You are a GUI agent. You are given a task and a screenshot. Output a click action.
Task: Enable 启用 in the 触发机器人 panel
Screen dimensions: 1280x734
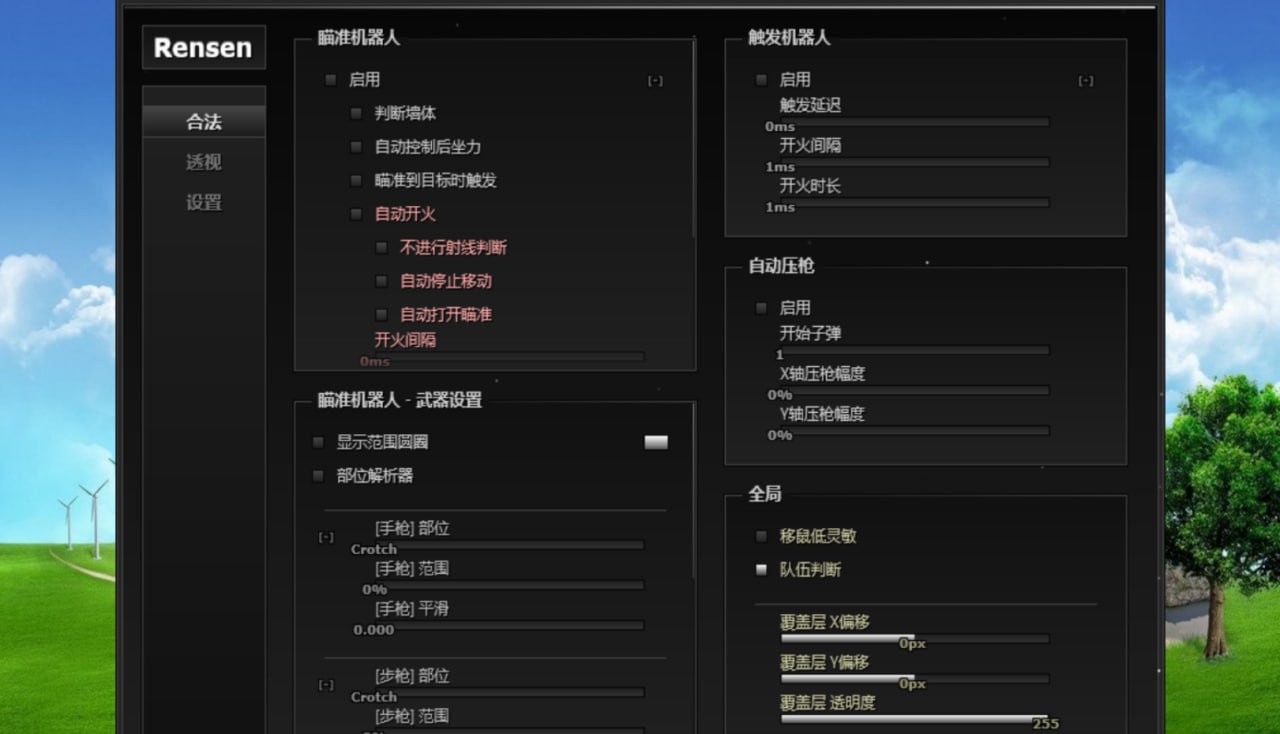761,80
